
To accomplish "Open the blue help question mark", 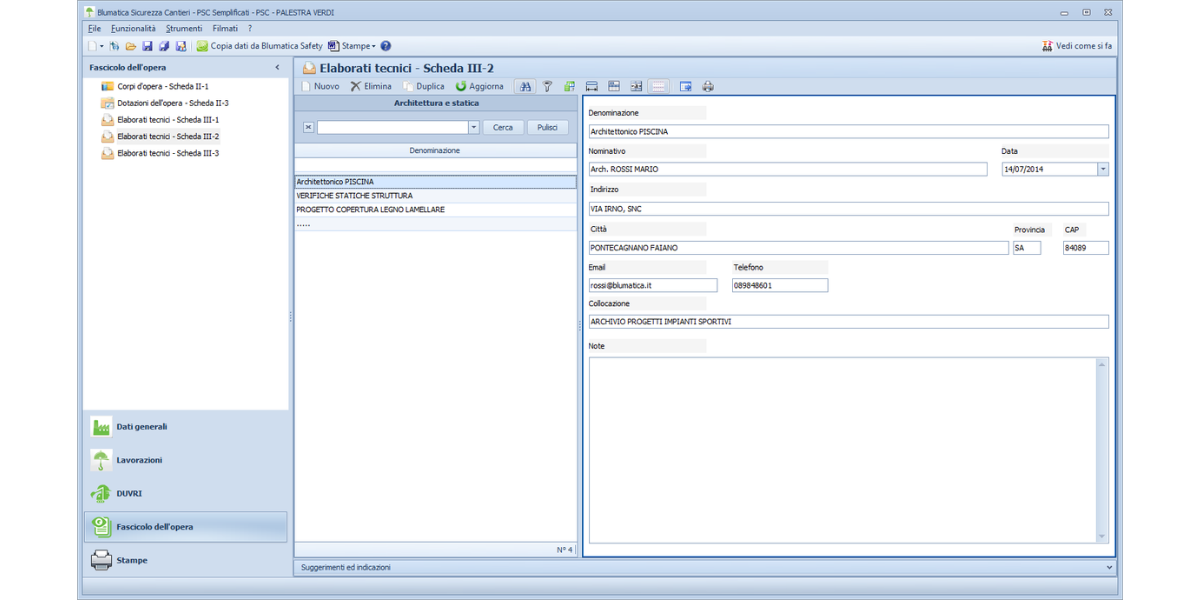I will click(x=386, y=46).
